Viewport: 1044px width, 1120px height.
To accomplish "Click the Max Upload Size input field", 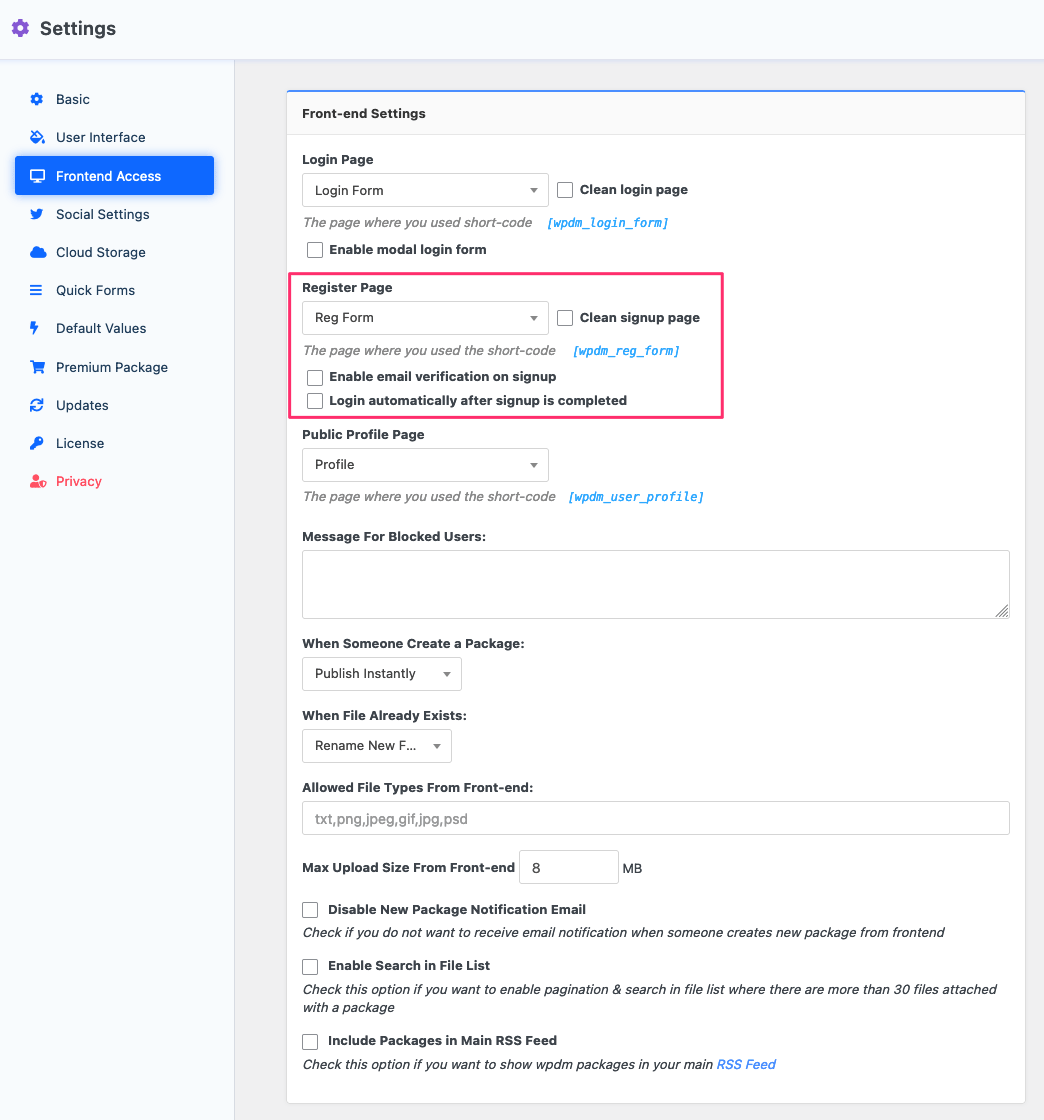I will [x=568, y=868].
